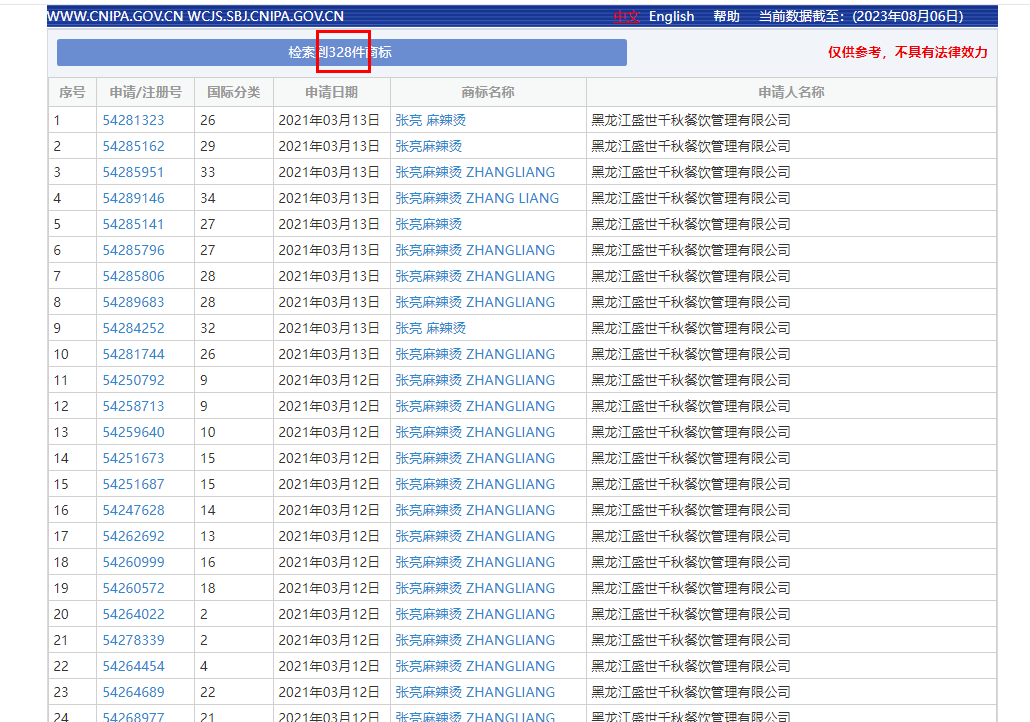
Task: Open registration number 54289146
Action: (x=133, y=198)
